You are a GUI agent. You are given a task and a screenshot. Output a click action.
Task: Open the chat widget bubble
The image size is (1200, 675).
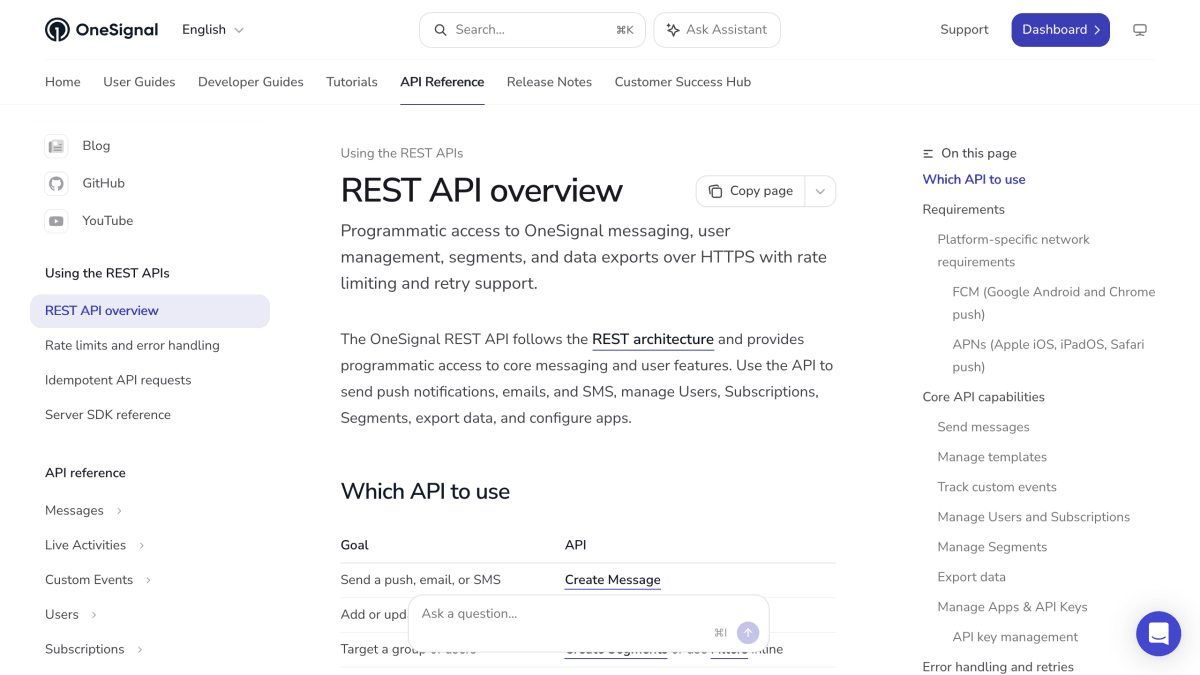(1159, 634)
